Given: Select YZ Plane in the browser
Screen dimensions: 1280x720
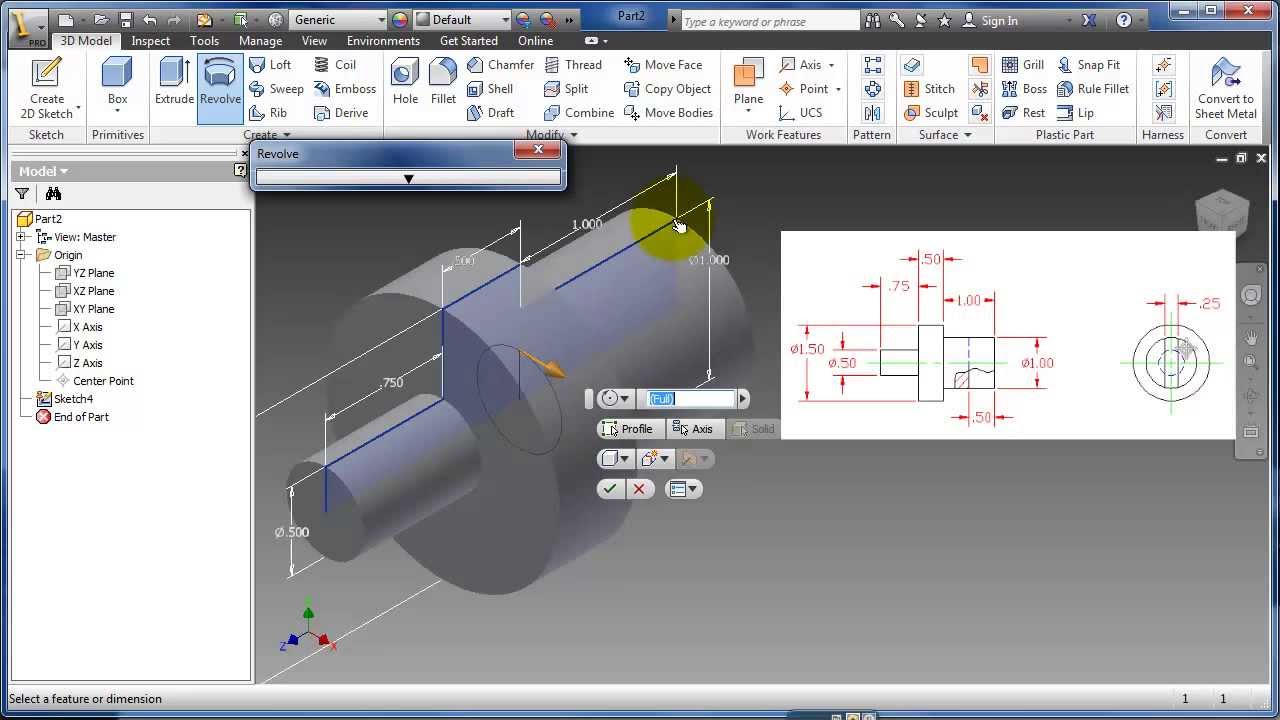Looking at the screenshot, I should click(84, 273).
